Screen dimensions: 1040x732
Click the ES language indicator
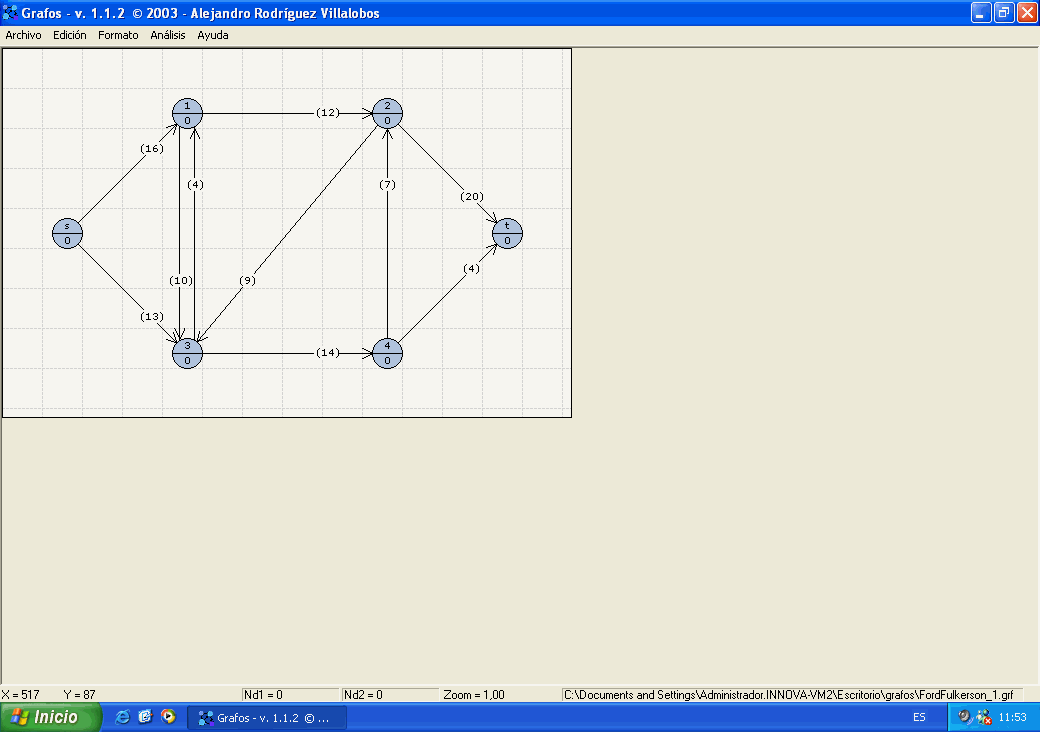[919, 717]
